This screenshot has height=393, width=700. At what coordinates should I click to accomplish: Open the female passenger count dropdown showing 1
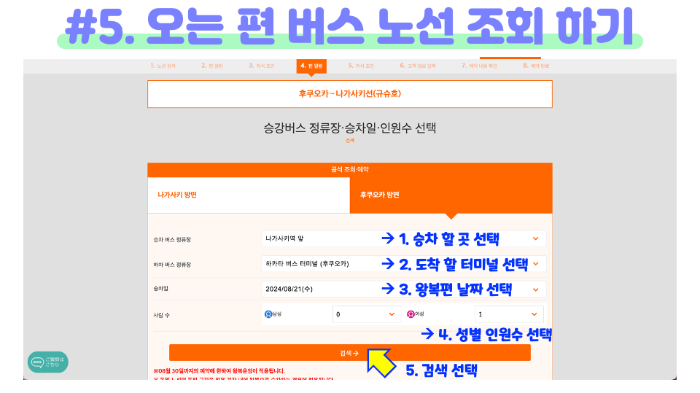coord(509,314)
